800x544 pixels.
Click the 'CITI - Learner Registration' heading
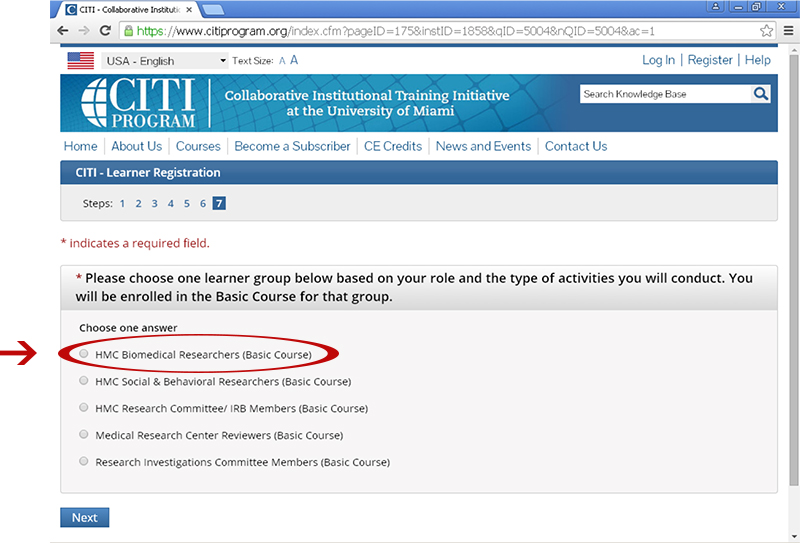[148, 172]
